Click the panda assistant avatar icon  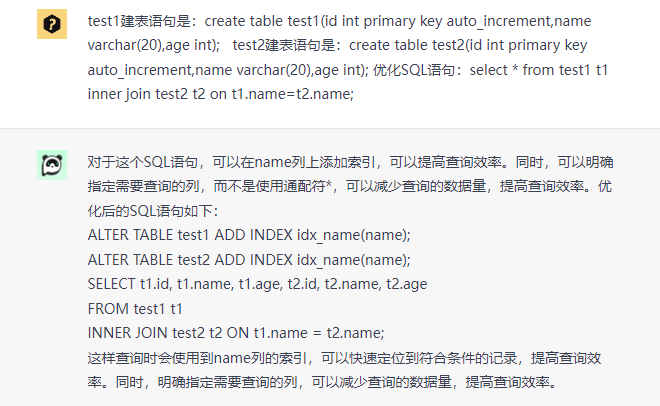52,165
